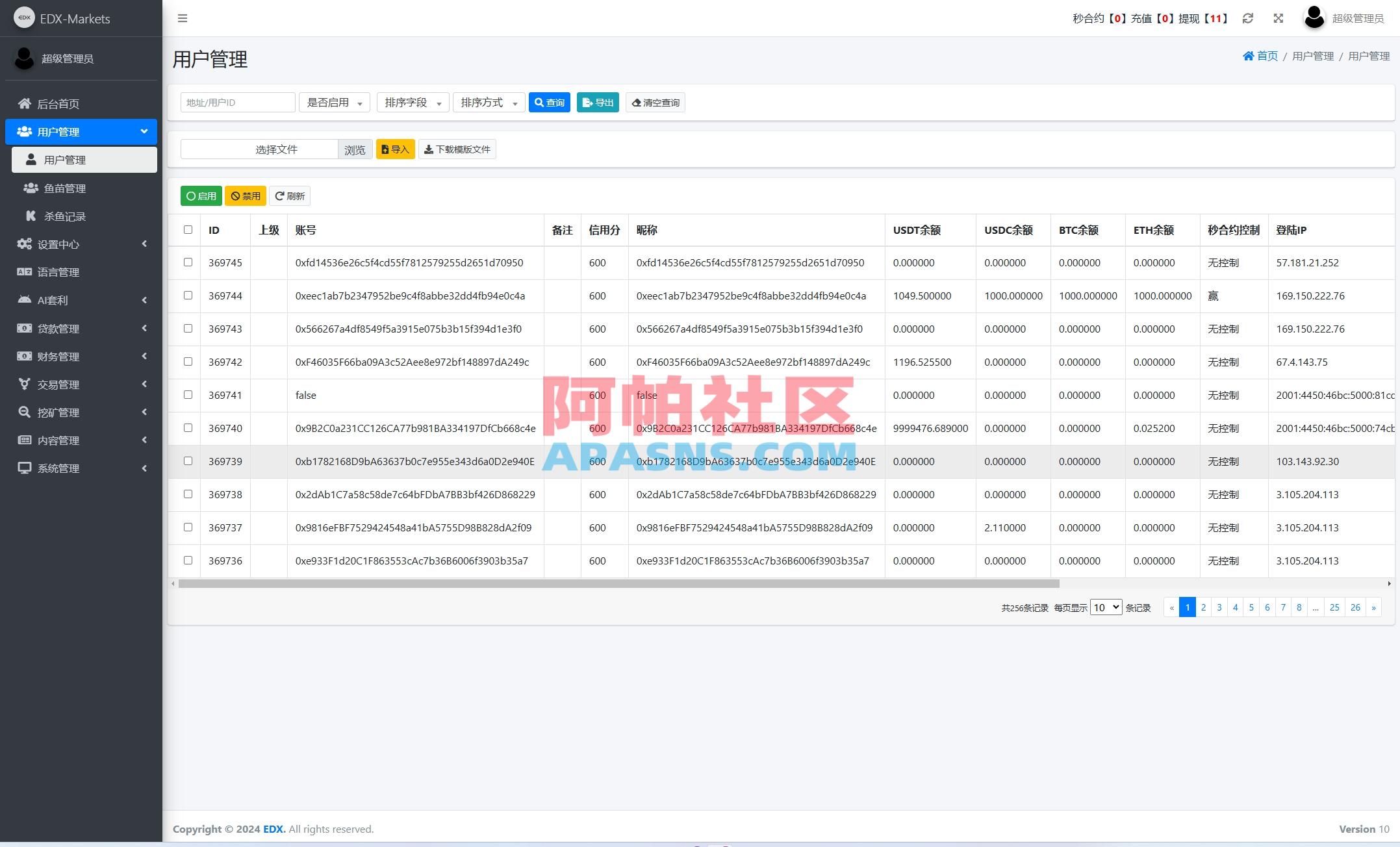Open the 语言管理 sidebar item

click(x=58, y=272)
